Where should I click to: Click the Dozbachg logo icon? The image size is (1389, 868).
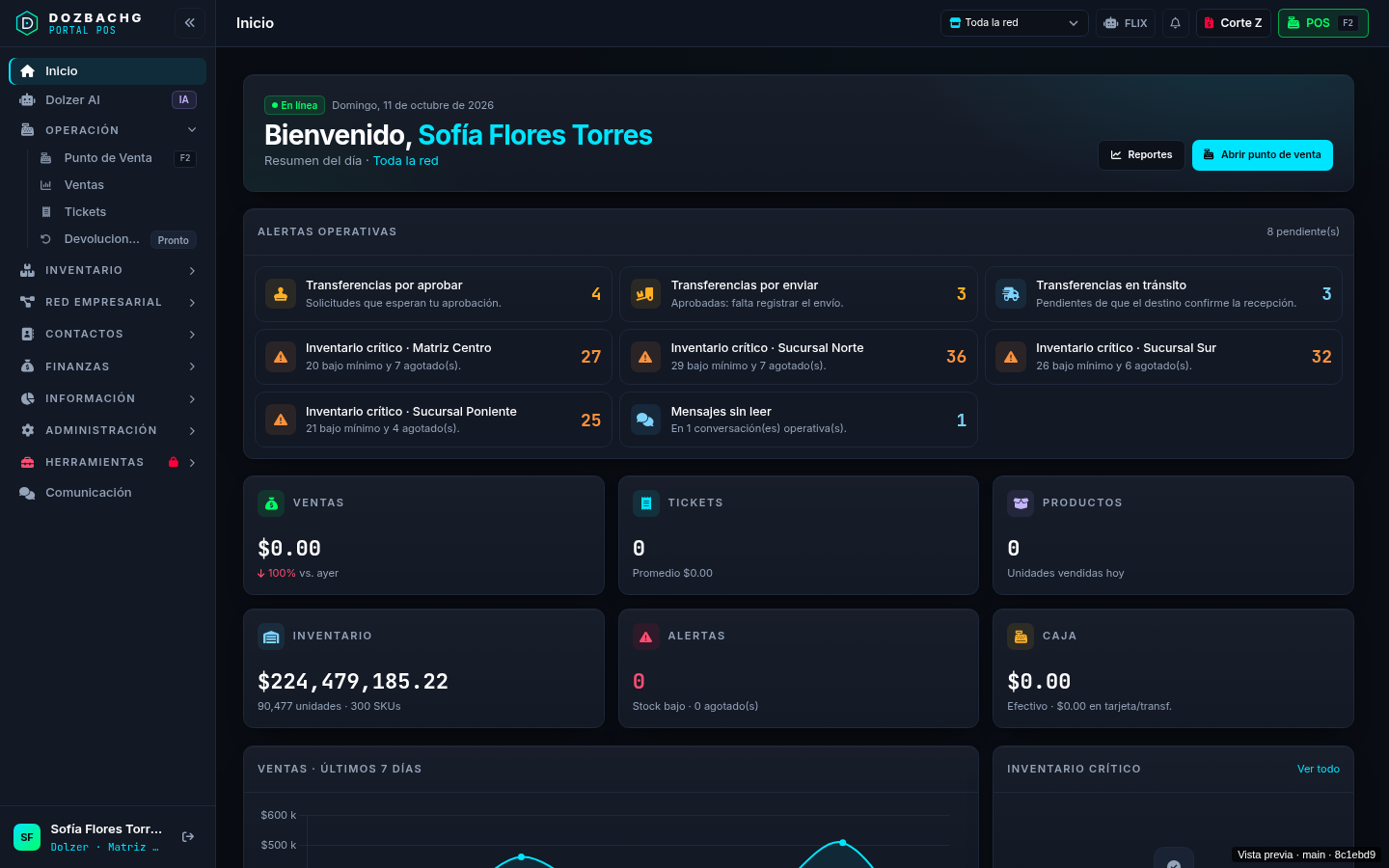[27, 23]
